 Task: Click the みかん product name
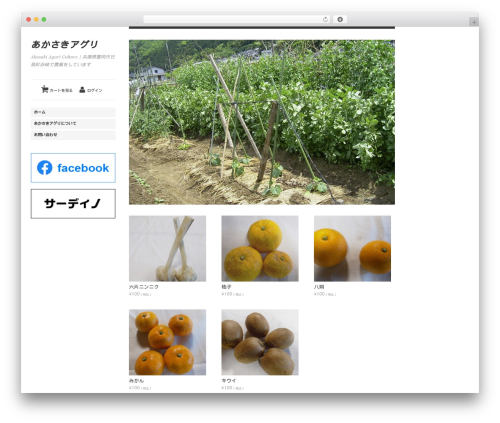[x=136, y=380]
